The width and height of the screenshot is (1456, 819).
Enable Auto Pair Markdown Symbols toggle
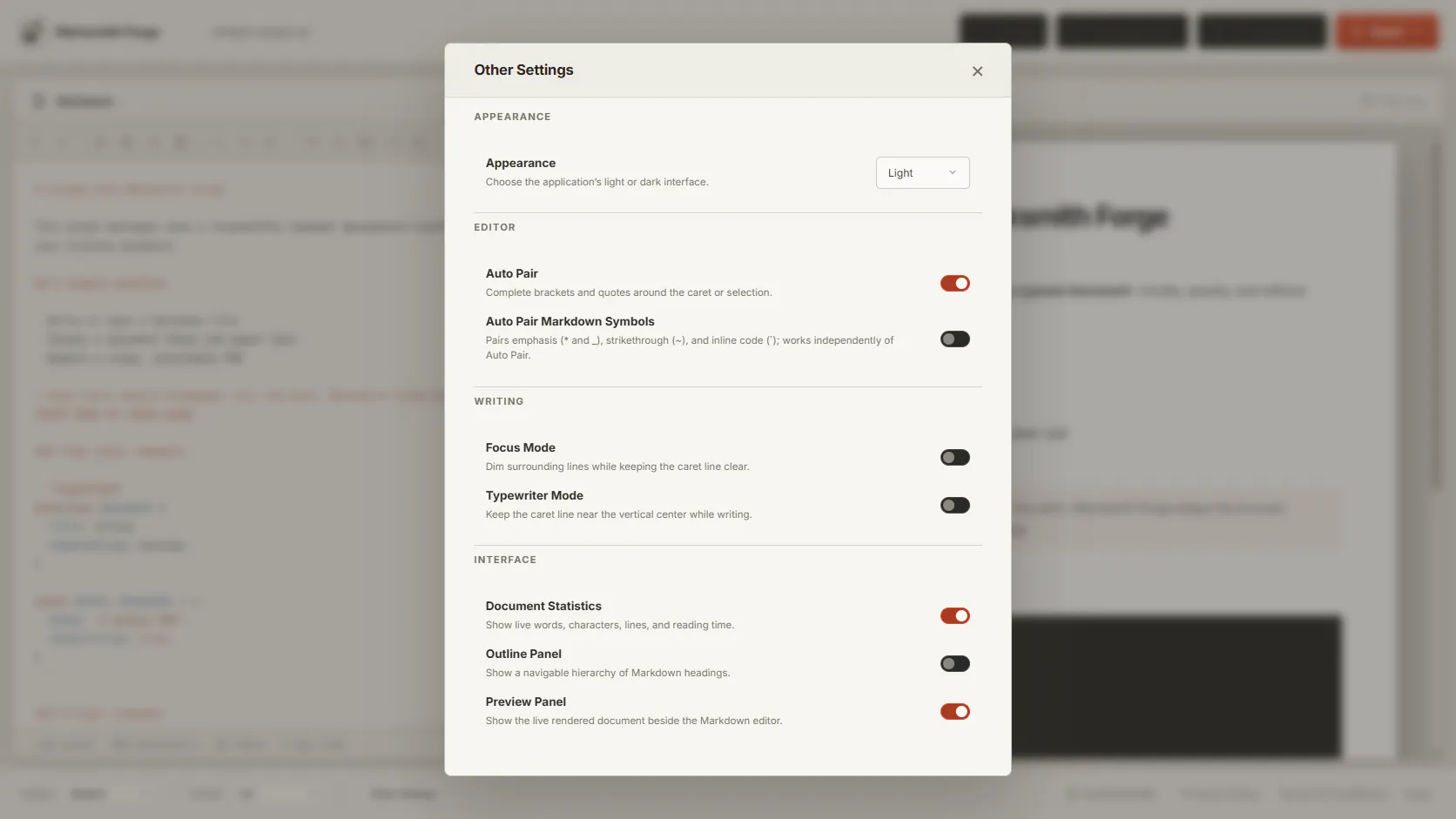pyautogui.click(x=954, y=339)
